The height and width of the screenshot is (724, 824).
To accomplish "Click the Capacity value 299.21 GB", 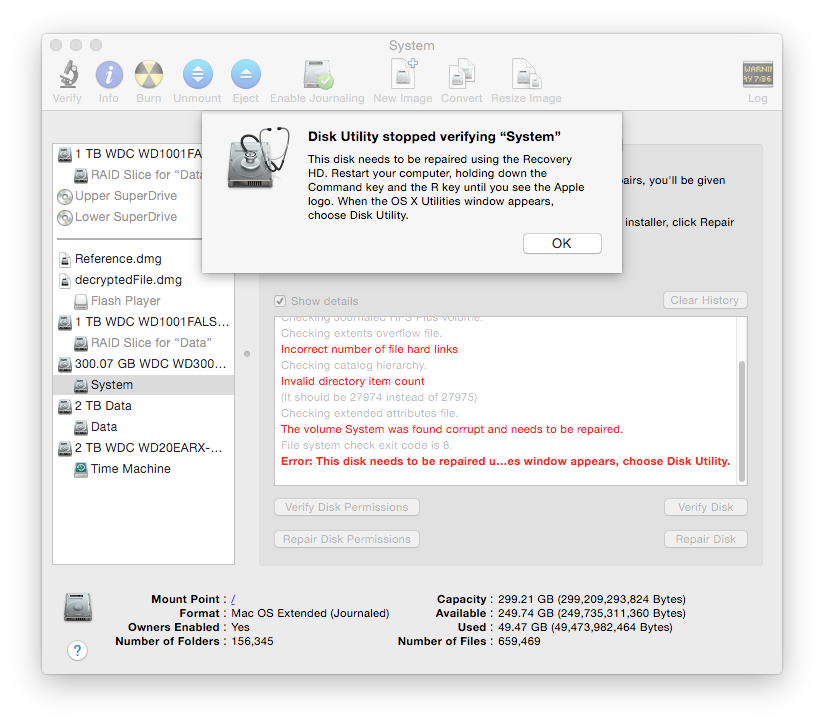I will pos(592,599).
